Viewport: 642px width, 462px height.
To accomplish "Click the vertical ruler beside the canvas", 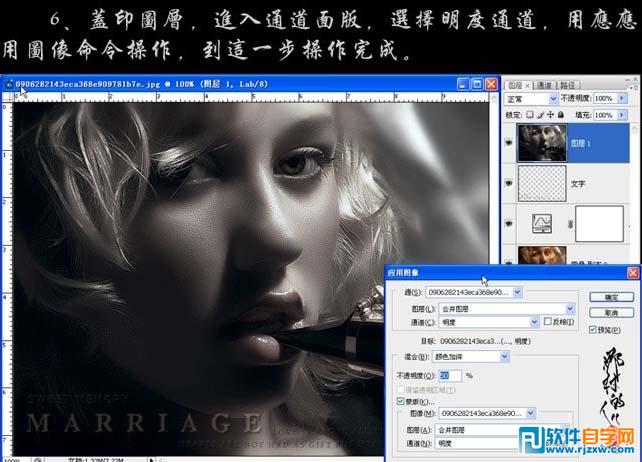I will (7, 279).
